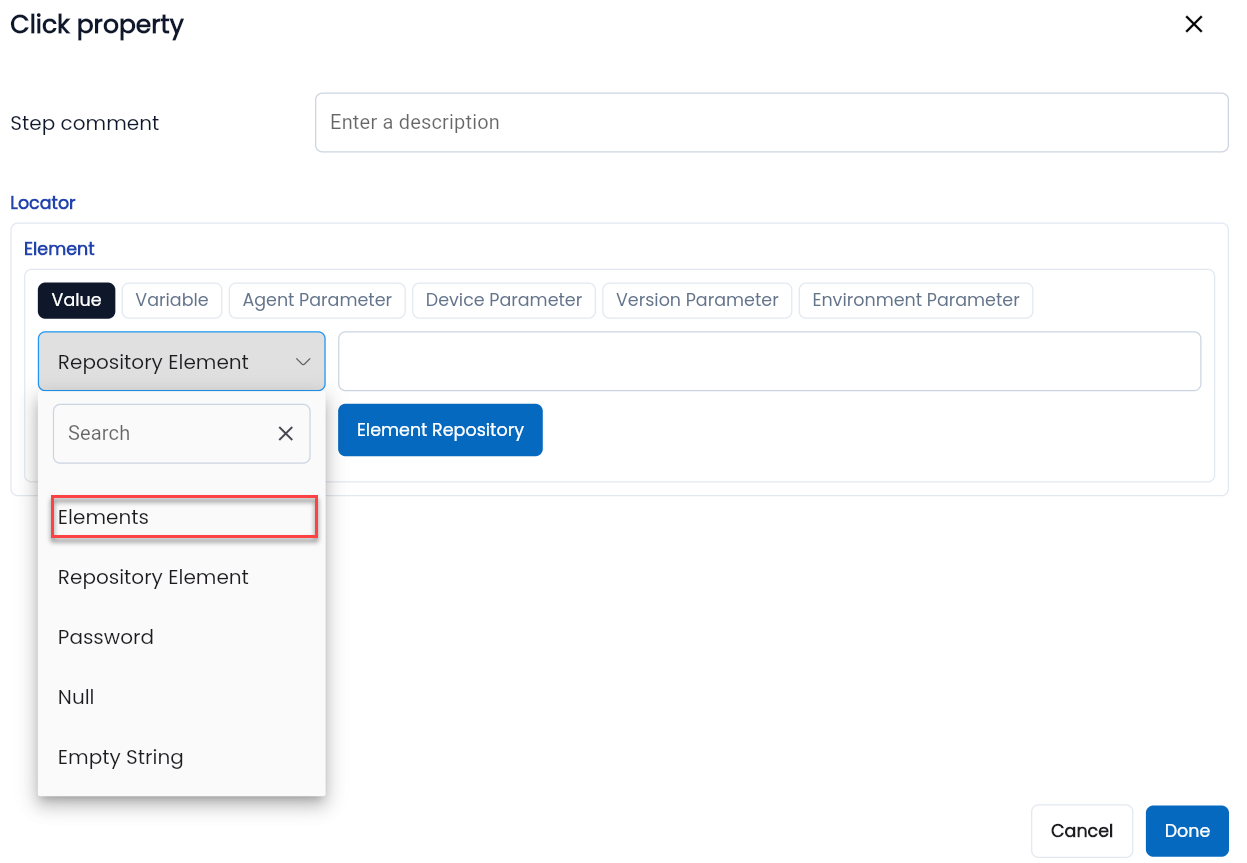Open the Agent Parameter tab
The height and width of the screenshot is (863, 1247).
coord(317,300)
